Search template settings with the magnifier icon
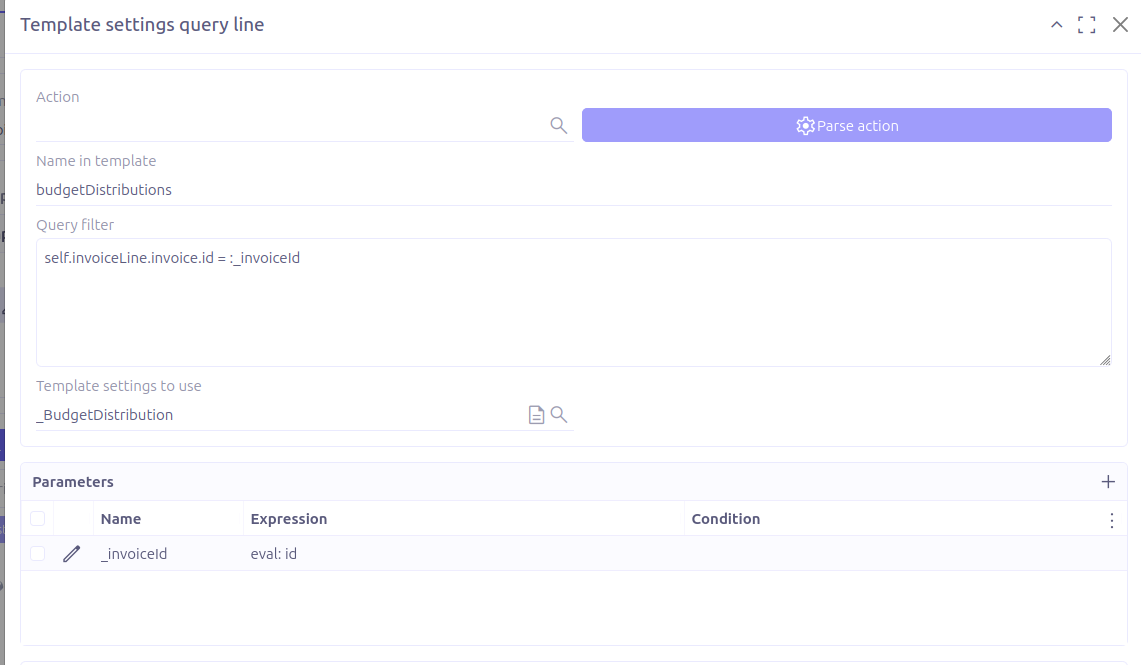Screen dimensions: 1141x665 click(x=559, y=413)
